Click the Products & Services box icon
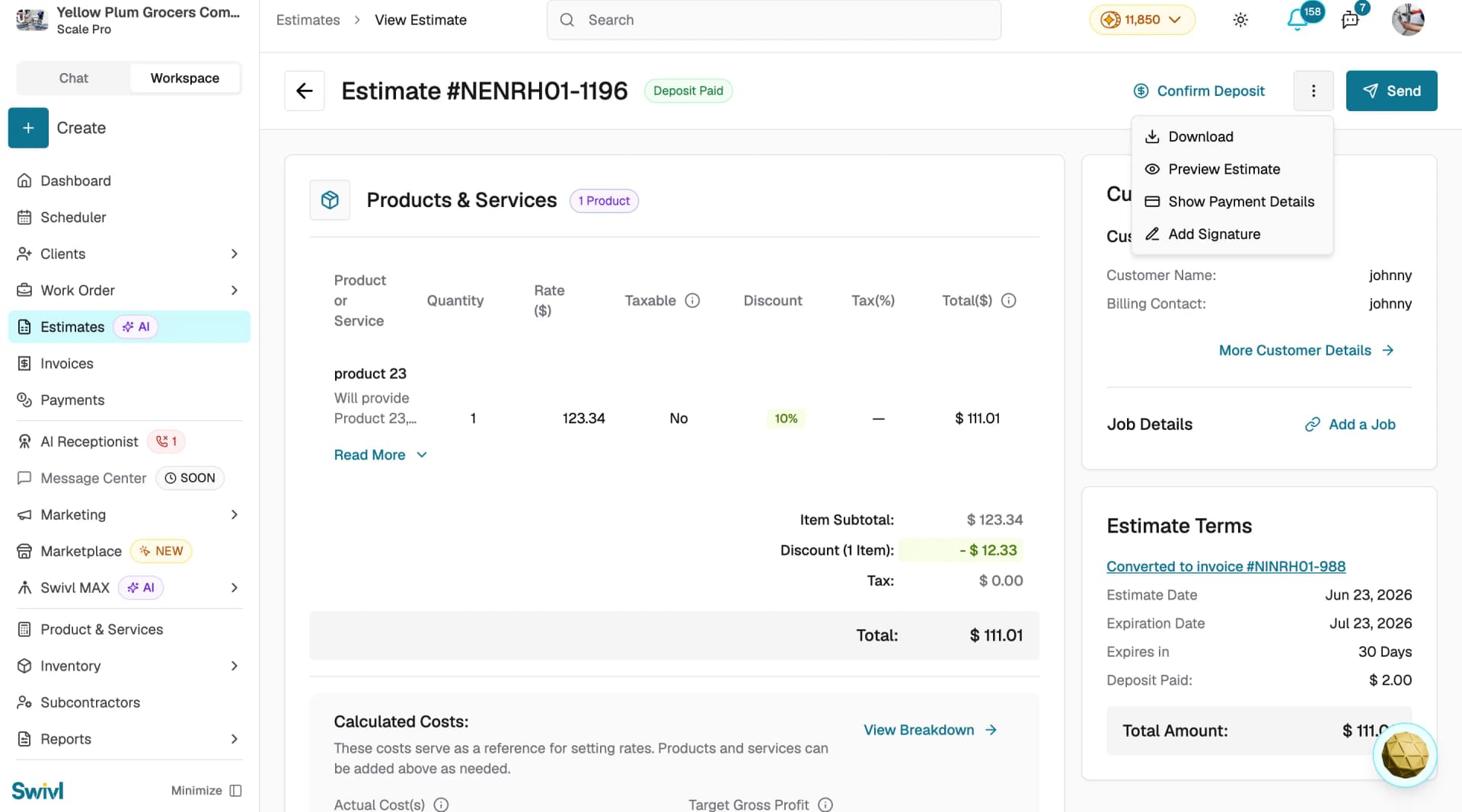Screen dimensions: 1462x812 330,200
